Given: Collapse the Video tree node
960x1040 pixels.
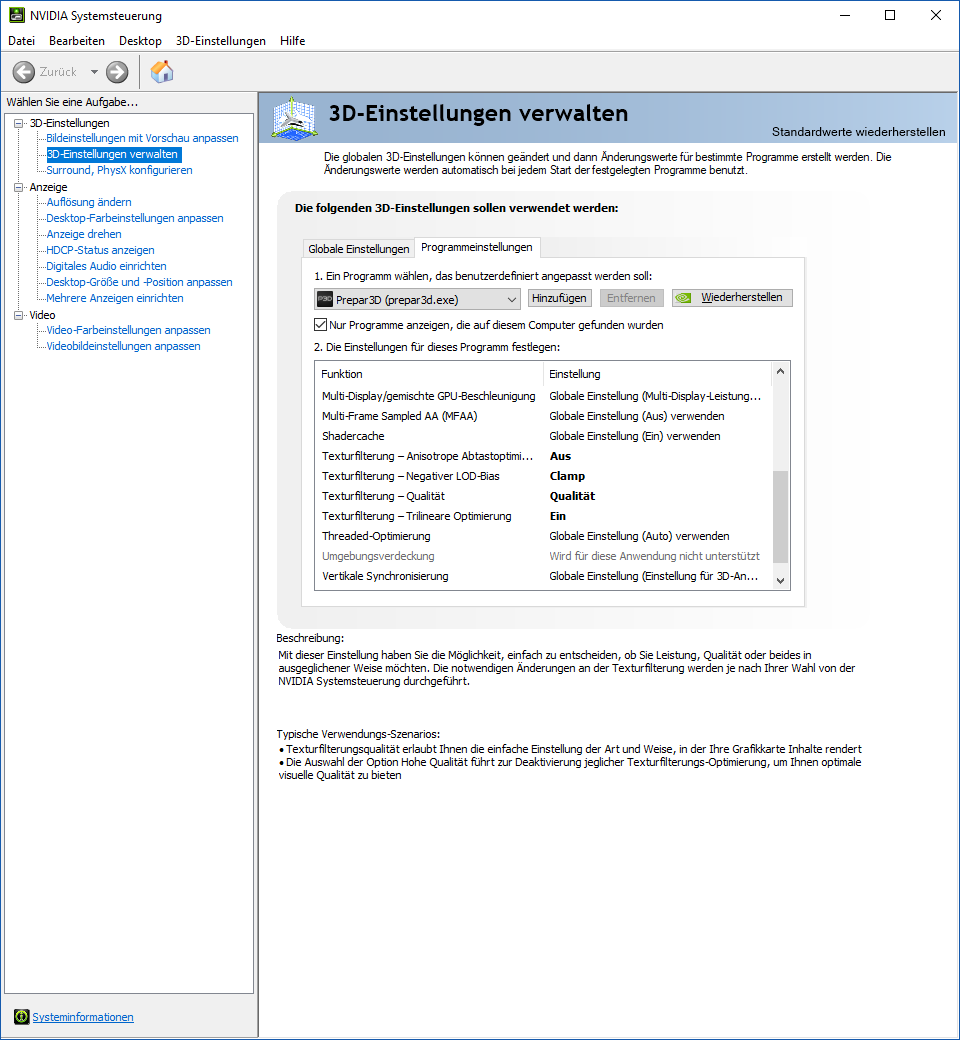Looking at the screenshot, I should (19, 316).
